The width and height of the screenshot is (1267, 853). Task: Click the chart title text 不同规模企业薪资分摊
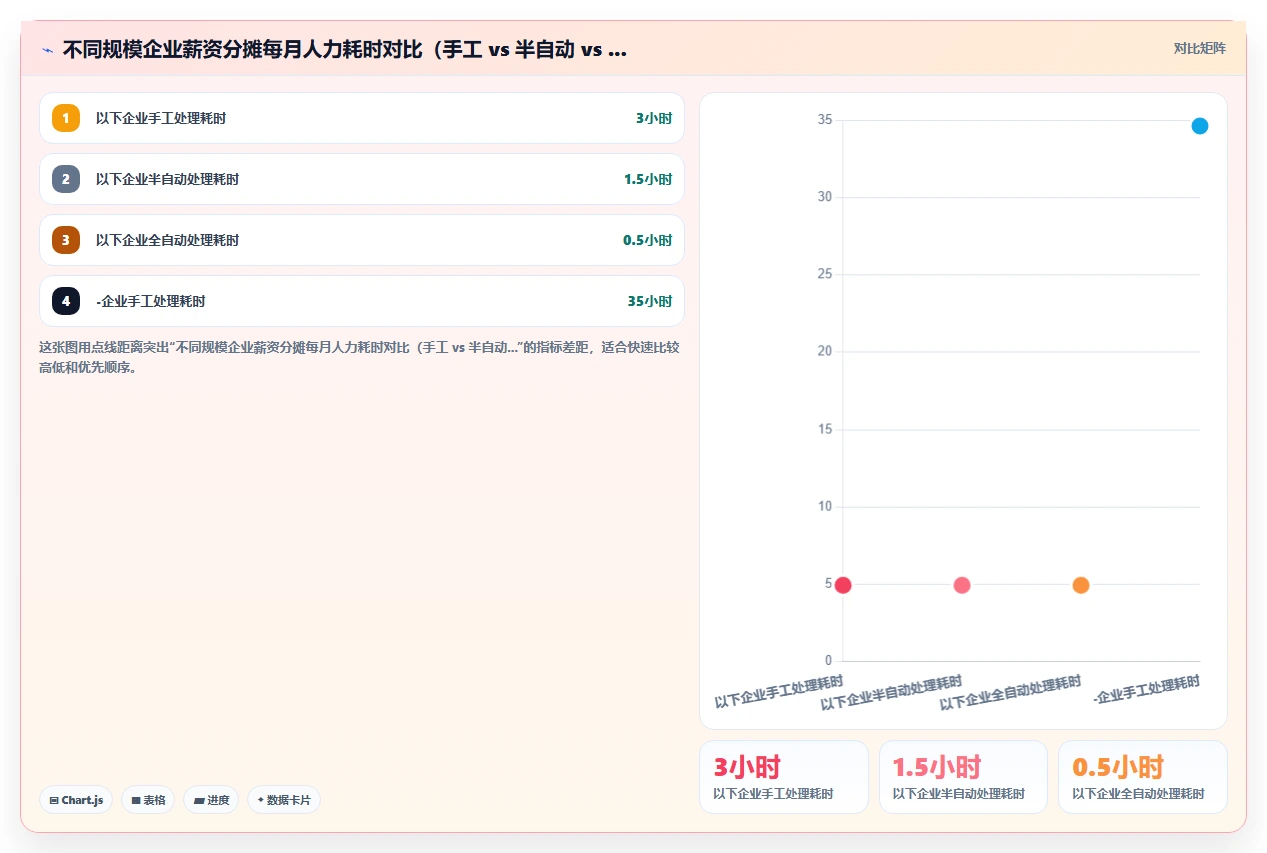pyautogui.click(x=345, y=50)
